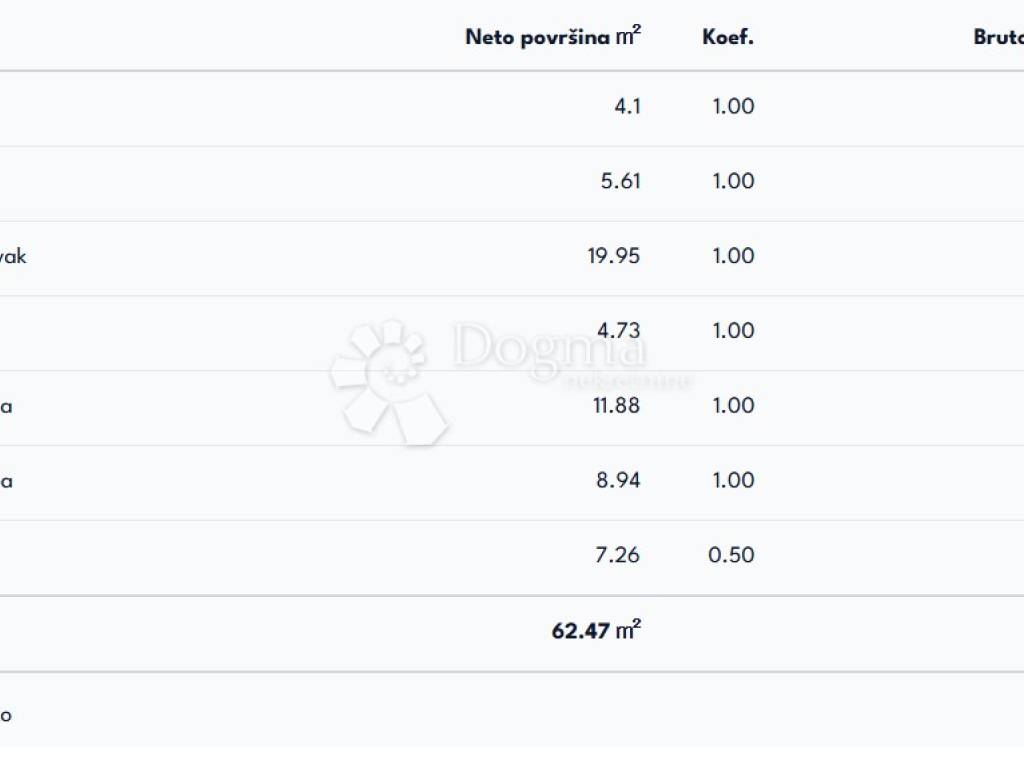Click the partially visible "Bruto" column header
Viewport: 1024px width, 768px height.
point(998,37)
